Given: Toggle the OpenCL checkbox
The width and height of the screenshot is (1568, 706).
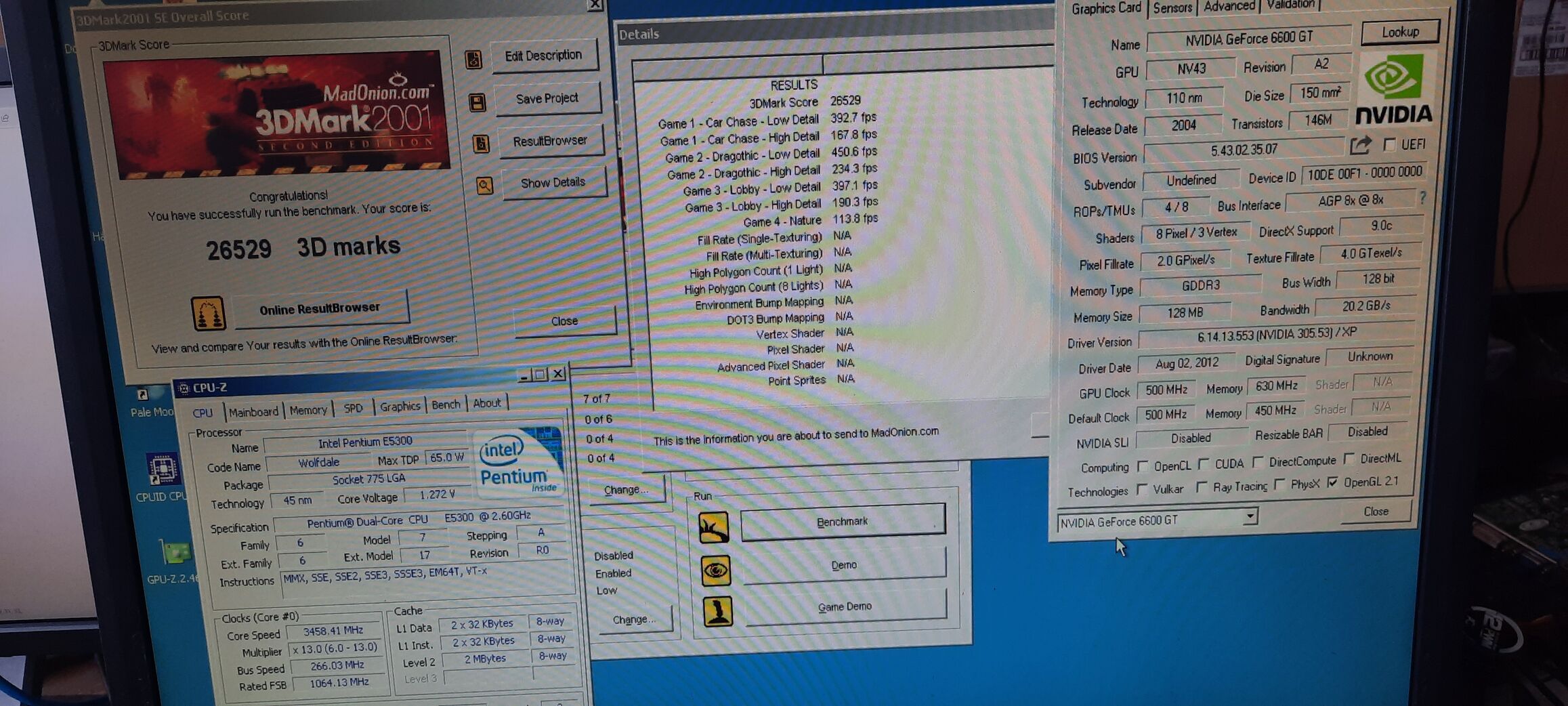Looking at the screenshot, I should coord(1143,465).
